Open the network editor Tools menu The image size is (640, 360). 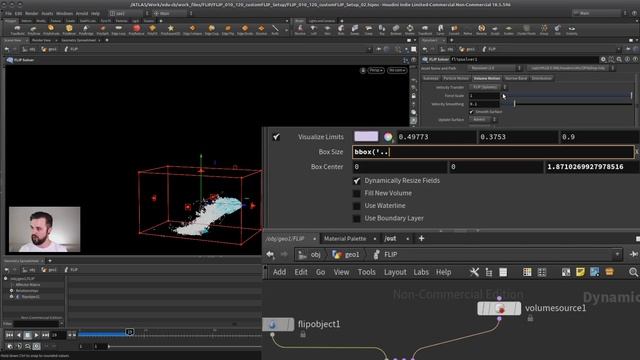click(x=367, y=272)
